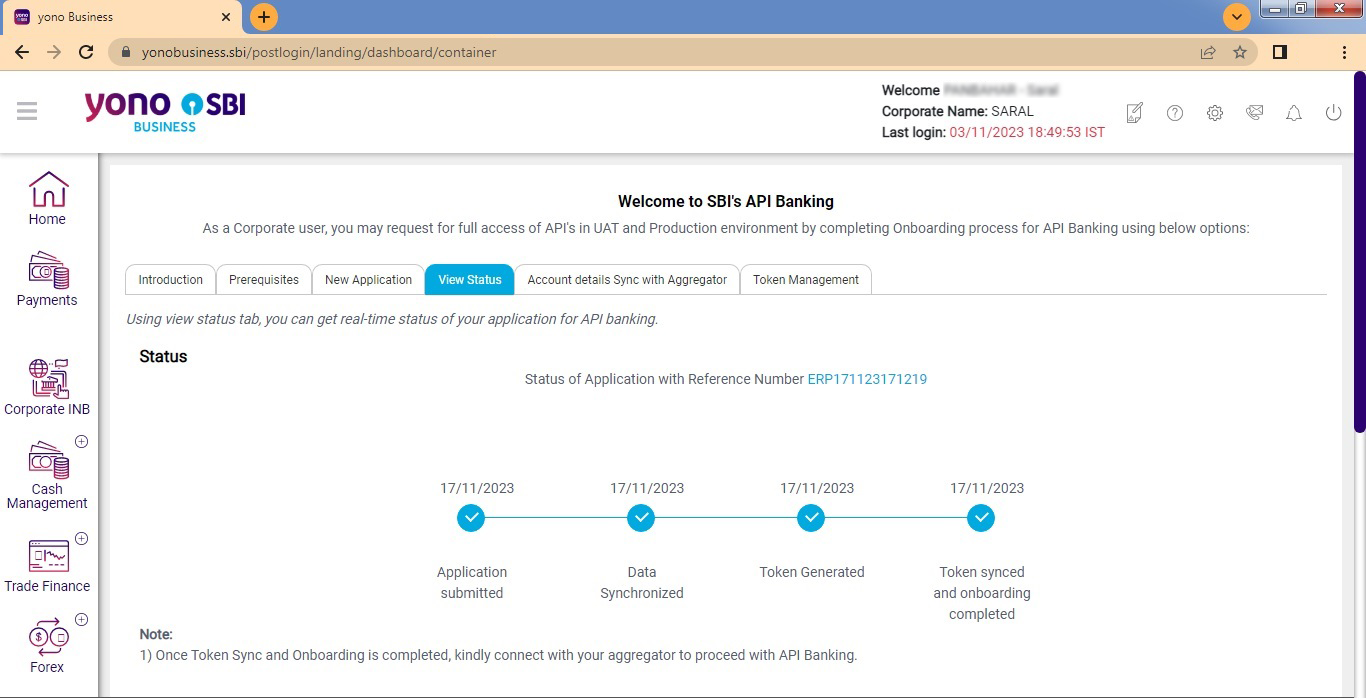Open the Token Management tab
1366x698 pixels.
(806, 280)
